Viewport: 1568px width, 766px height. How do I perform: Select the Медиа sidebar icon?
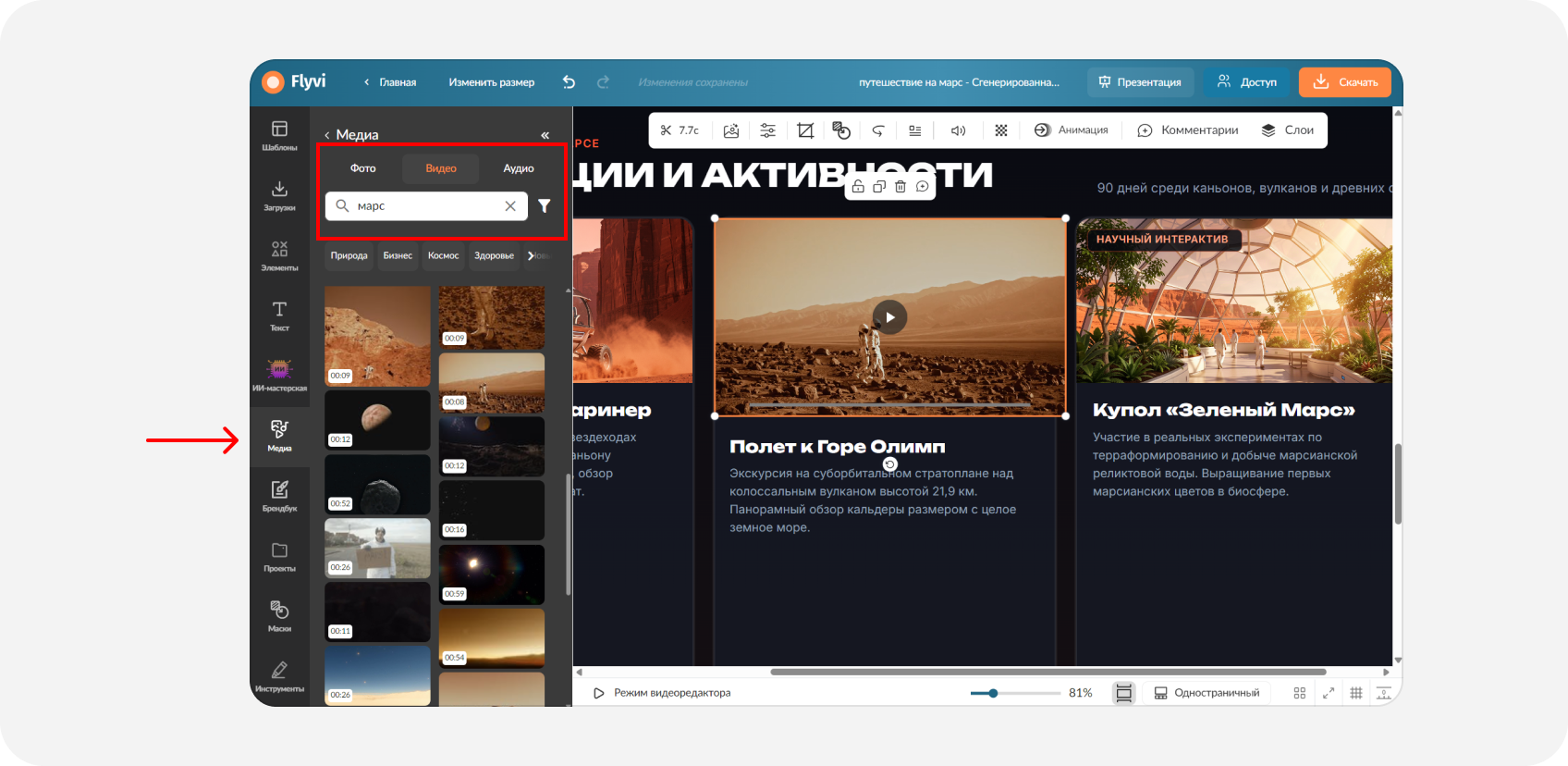(x=279, y=436)
